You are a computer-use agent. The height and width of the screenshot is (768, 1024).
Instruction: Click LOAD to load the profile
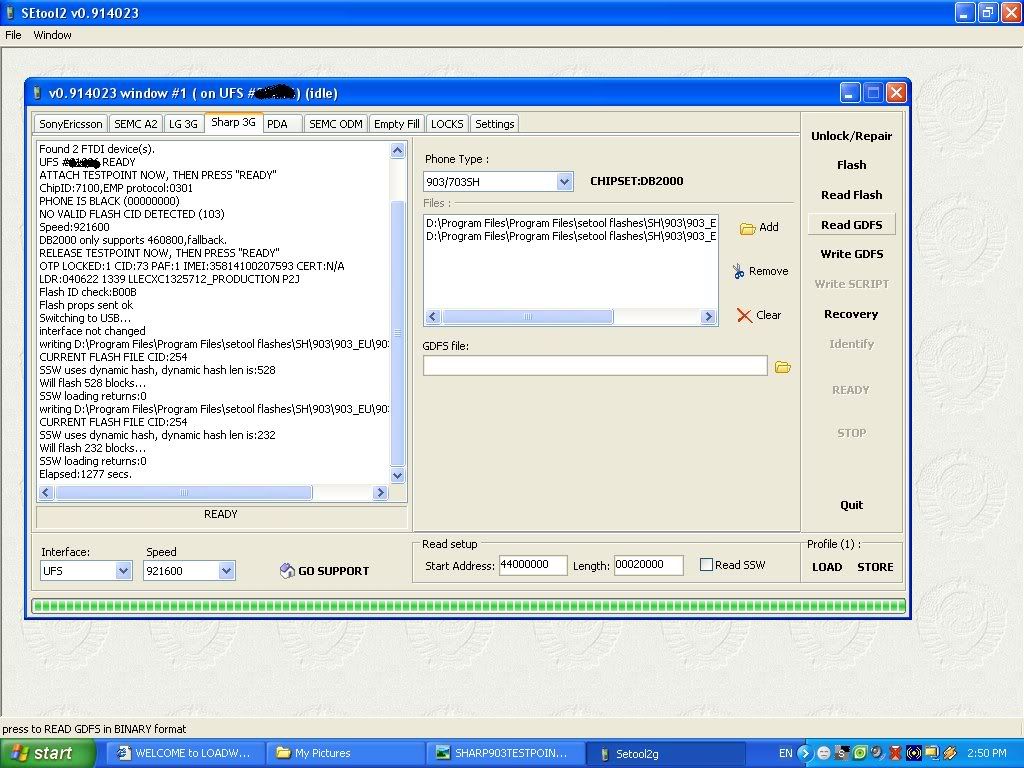(827, 567)
